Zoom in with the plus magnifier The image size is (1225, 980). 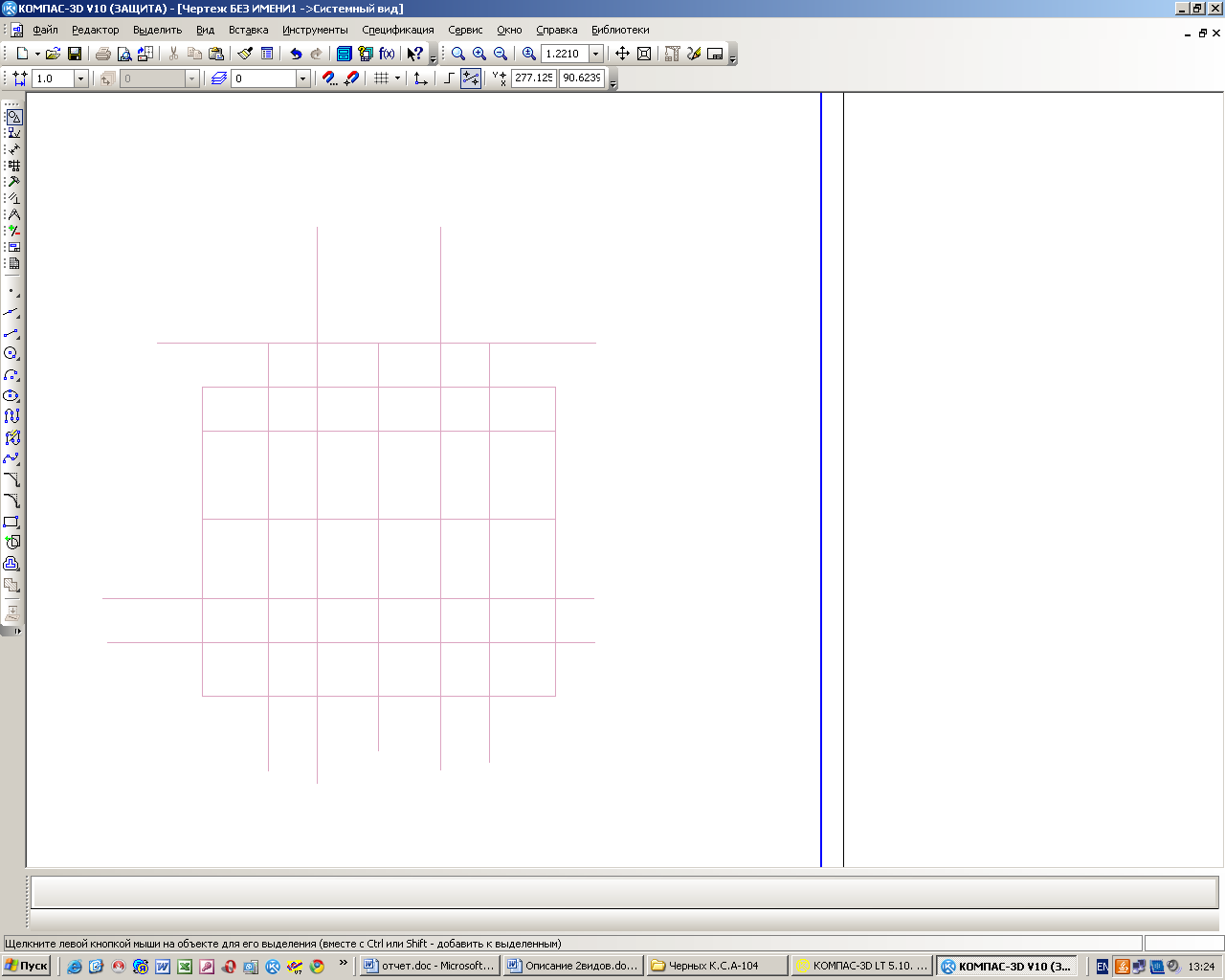coord(479,54)
